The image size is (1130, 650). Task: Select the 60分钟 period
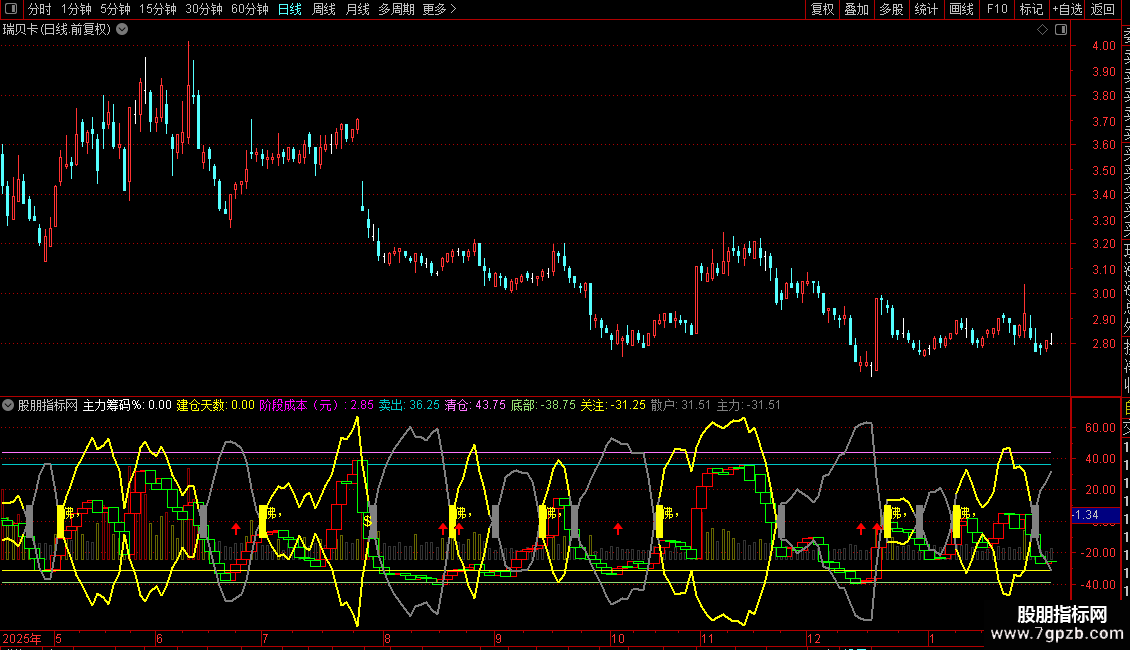click(x=249, y=9)
